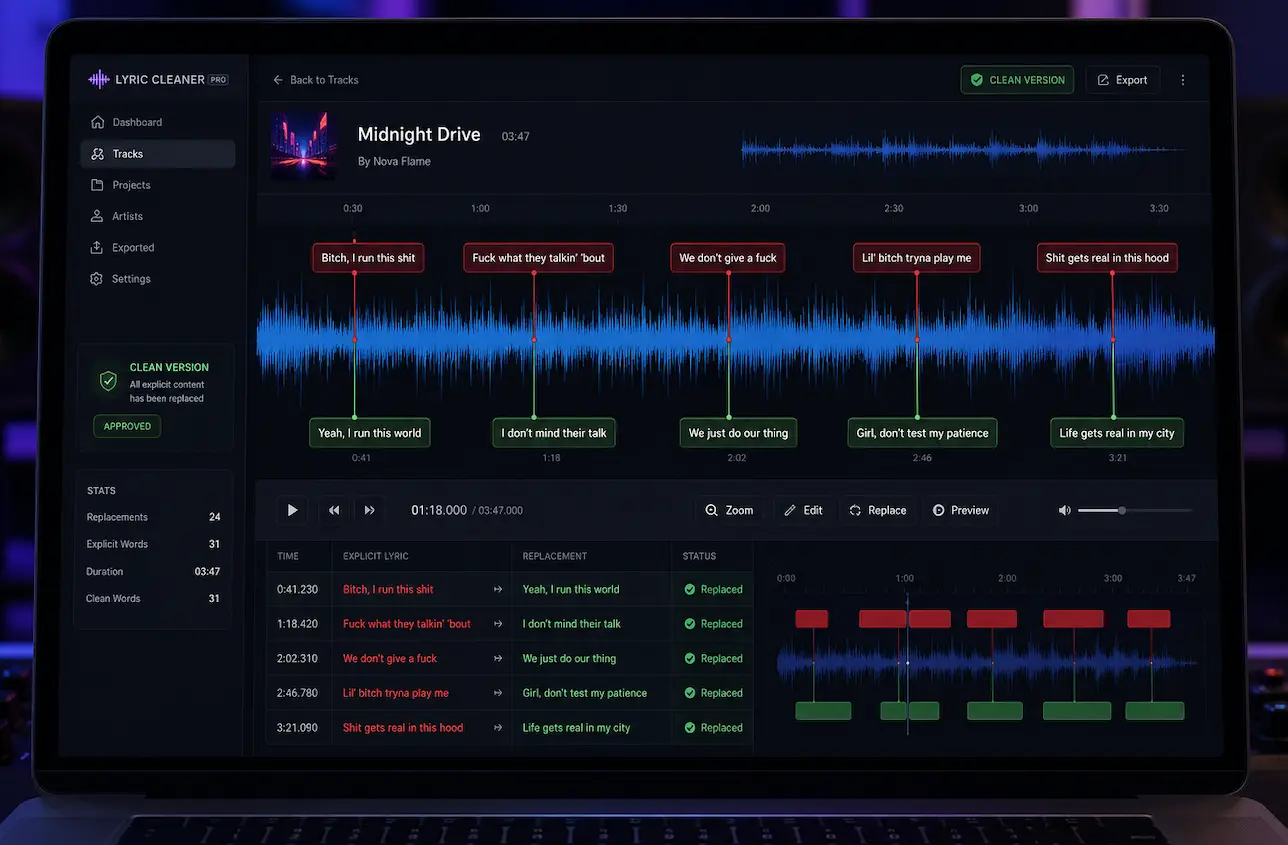Click the Lyric Cleaner waveform logo
The height and width of the screenshot is (845, 1288).
click(98, 79)
